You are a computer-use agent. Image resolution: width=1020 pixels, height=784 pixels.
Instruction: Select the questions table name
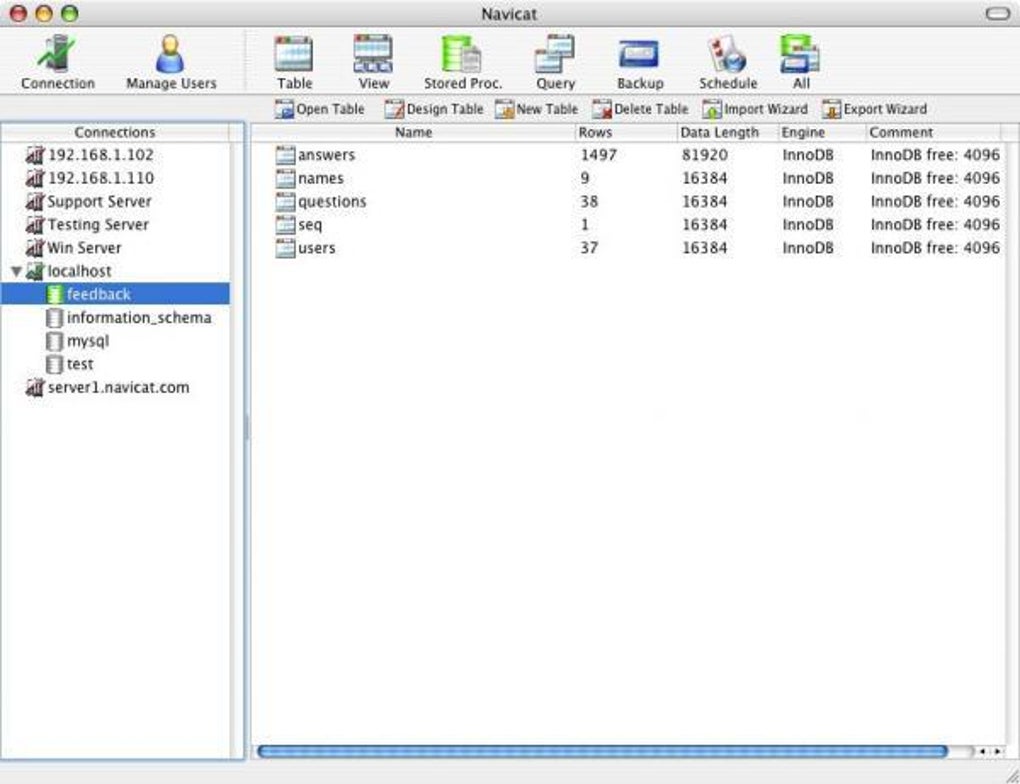pyautogui.click(x=332, y=202)
